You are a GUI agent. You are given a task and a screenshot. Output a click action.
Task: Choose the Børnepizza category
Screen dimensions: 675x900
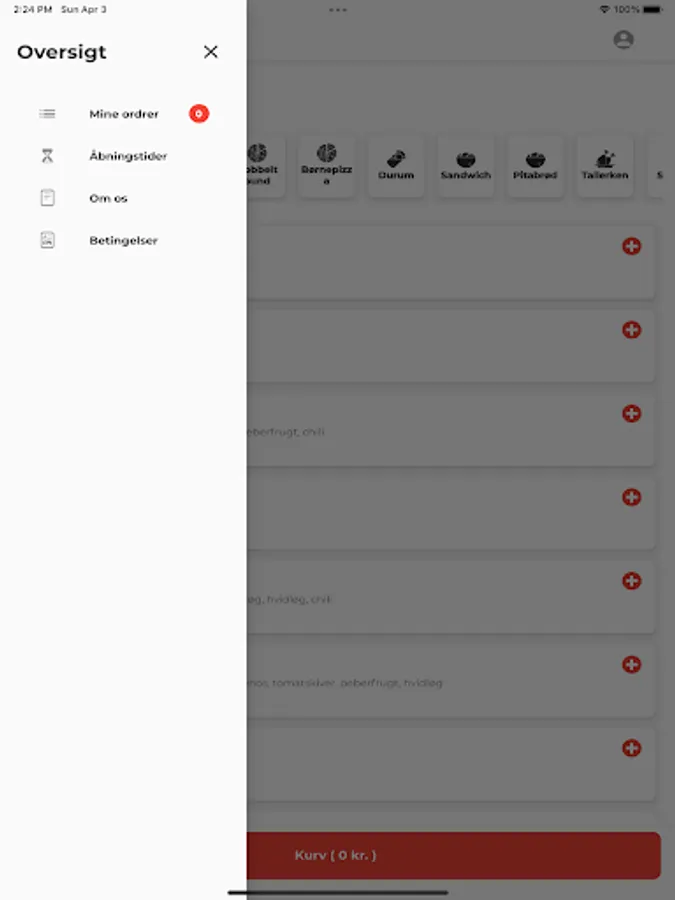[326, 166]
